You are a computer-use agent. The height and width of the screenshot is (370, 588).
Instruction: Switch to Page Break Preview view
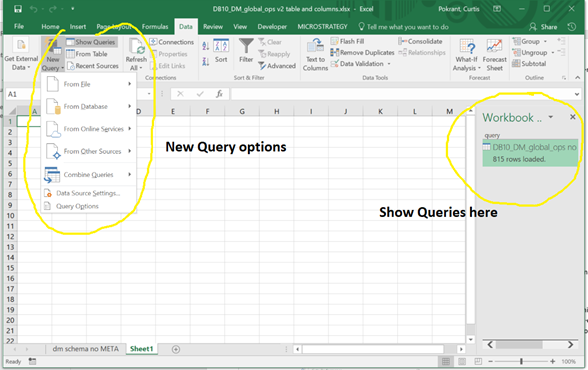(478, 361)
